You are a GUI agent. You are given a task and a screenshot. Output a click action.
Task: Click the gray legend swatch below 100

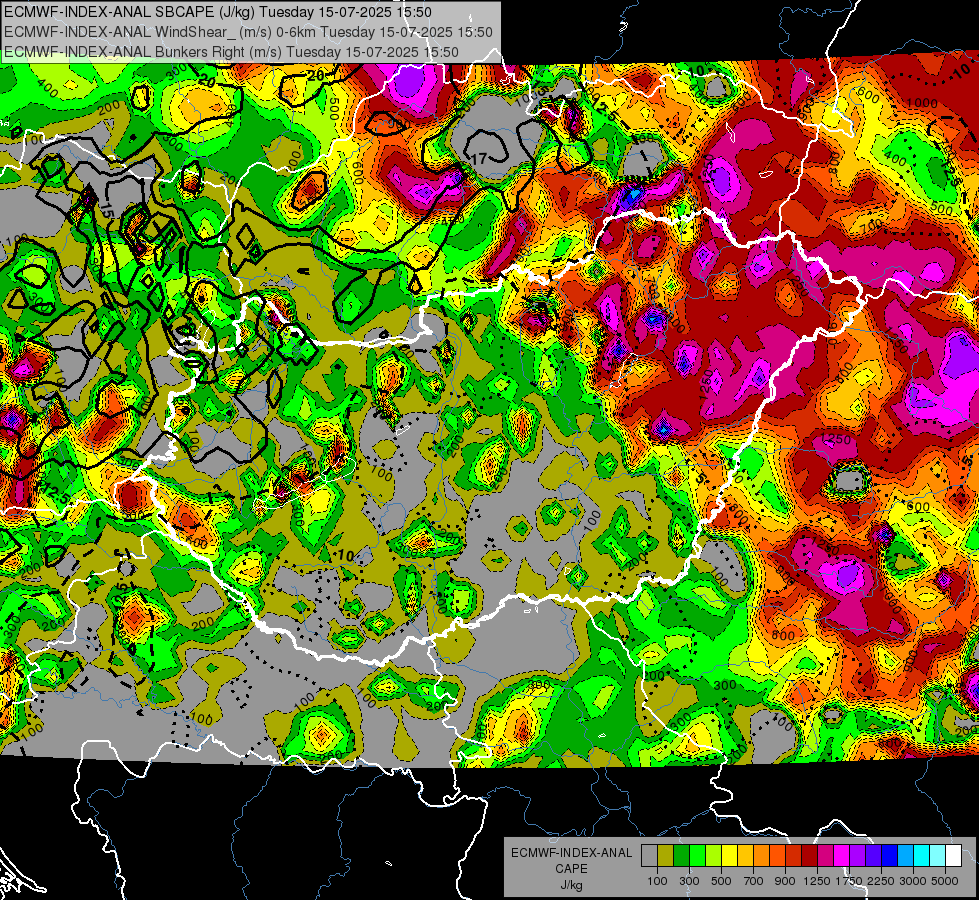click(649, 856)
